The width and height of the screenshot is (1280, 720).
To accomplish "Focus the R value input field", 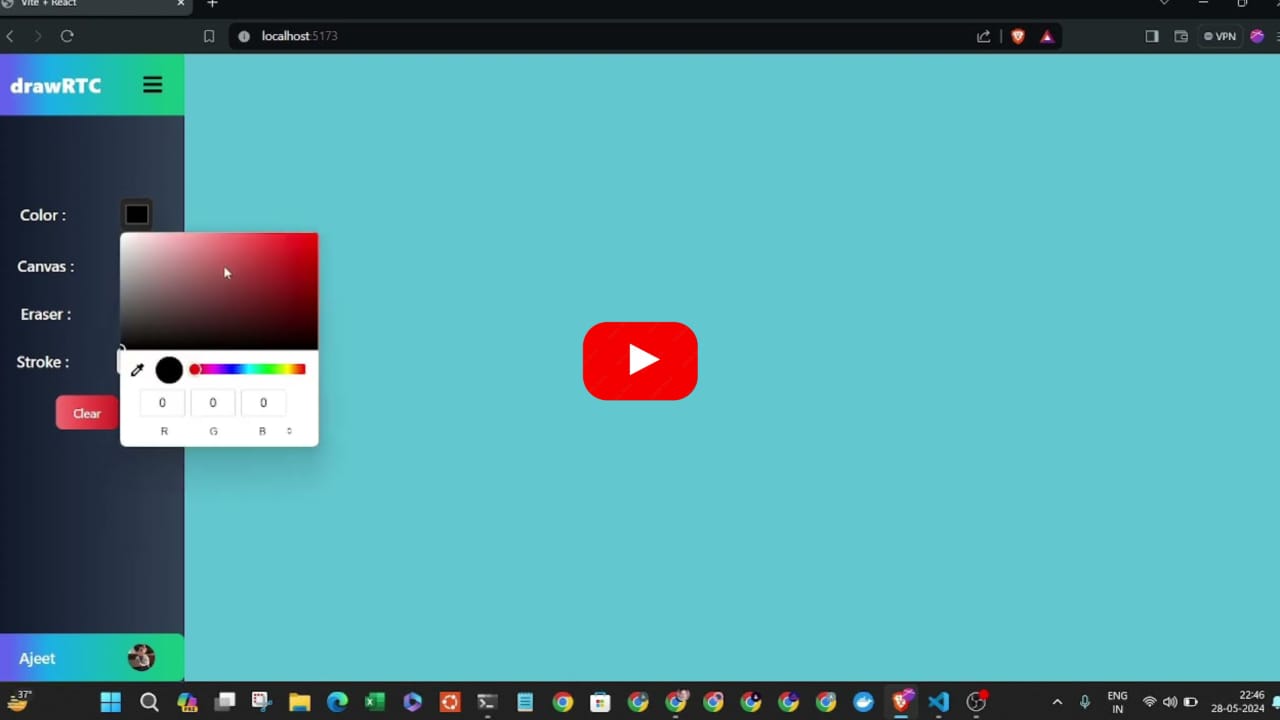I will point(162,403).
